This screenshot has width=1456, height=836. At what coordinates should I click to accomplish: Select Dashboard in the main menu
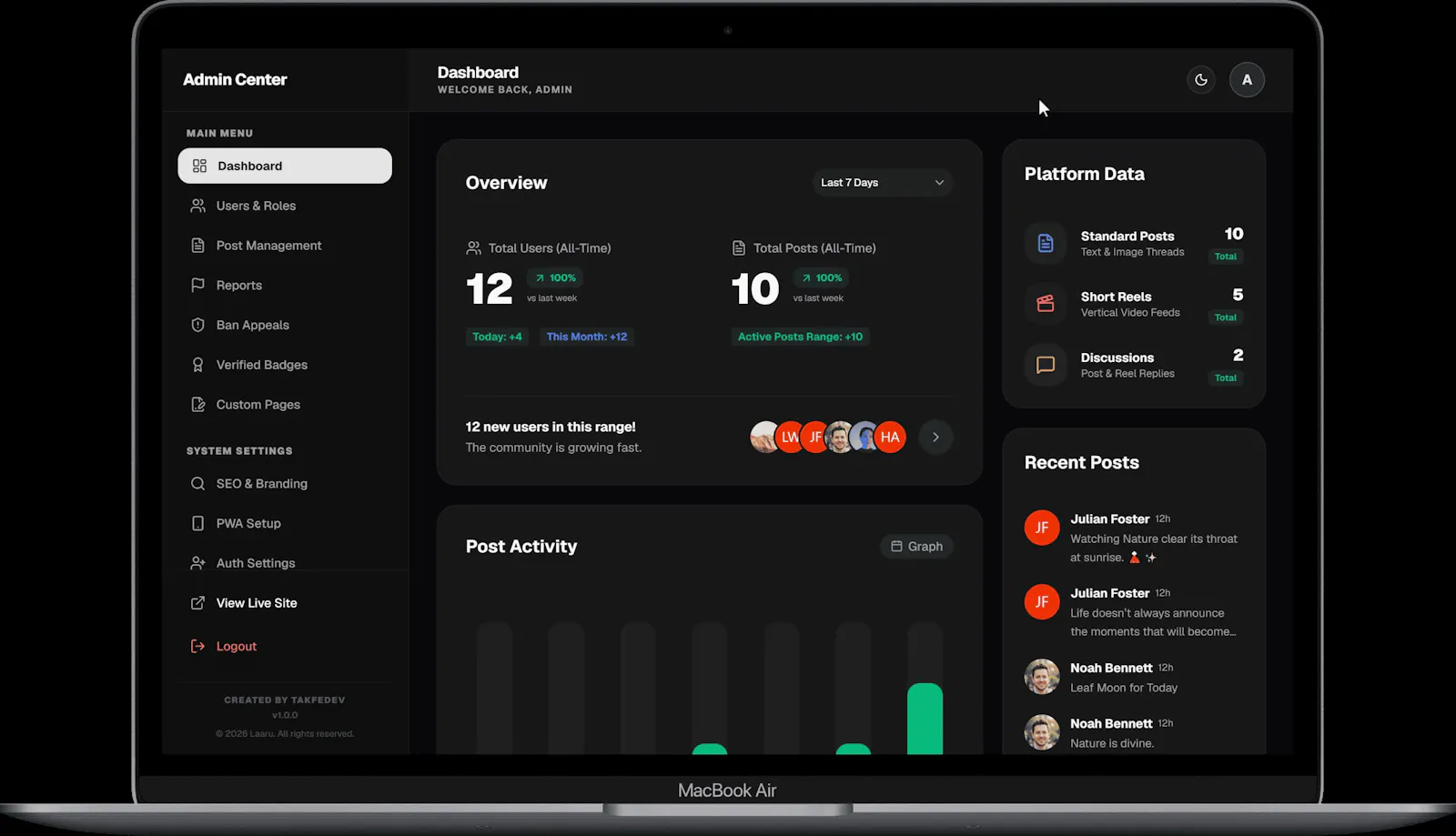[x=285, y=166]
